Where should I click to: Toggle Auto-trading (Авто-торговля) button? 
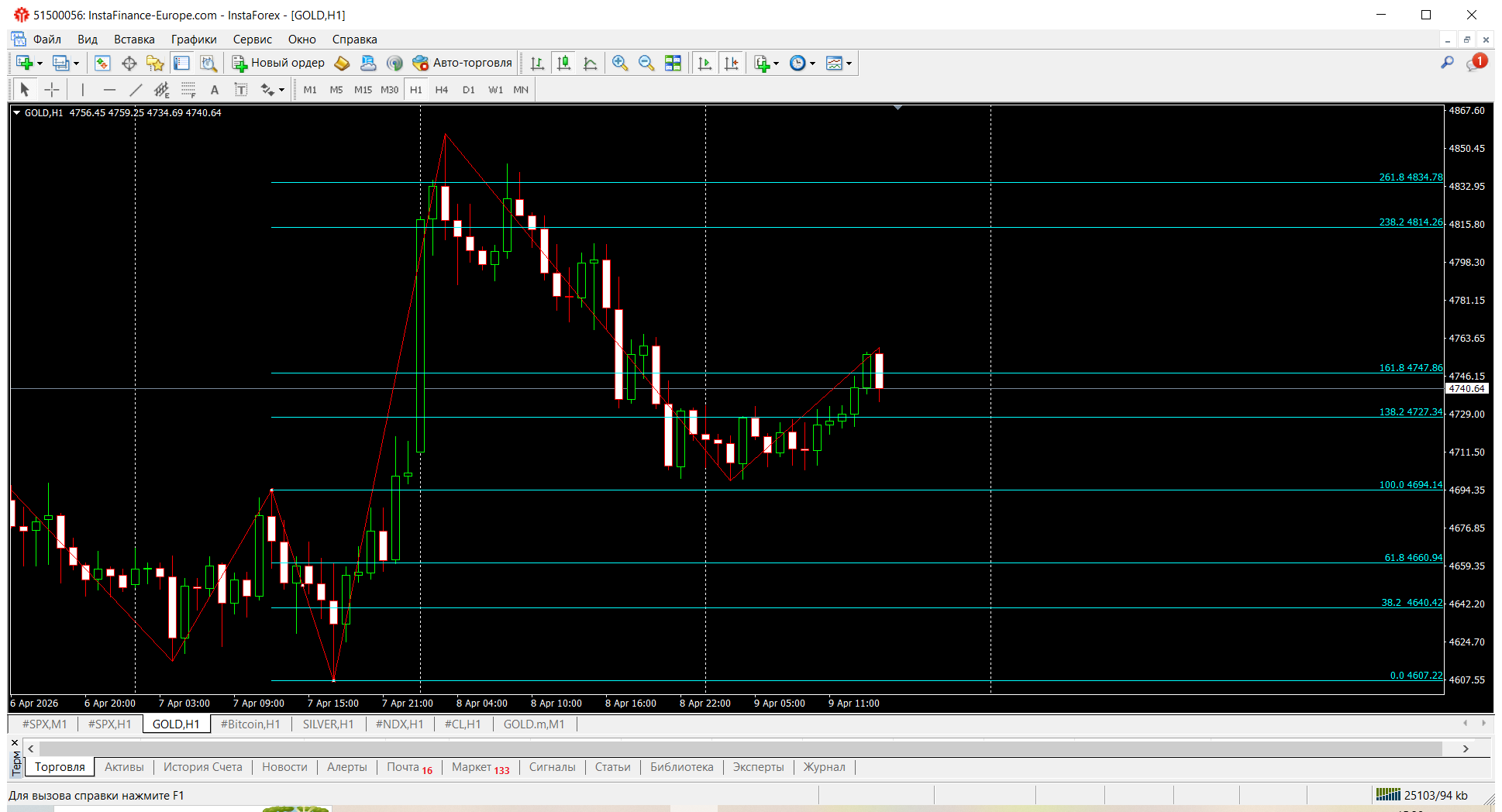tap(463, 64)
